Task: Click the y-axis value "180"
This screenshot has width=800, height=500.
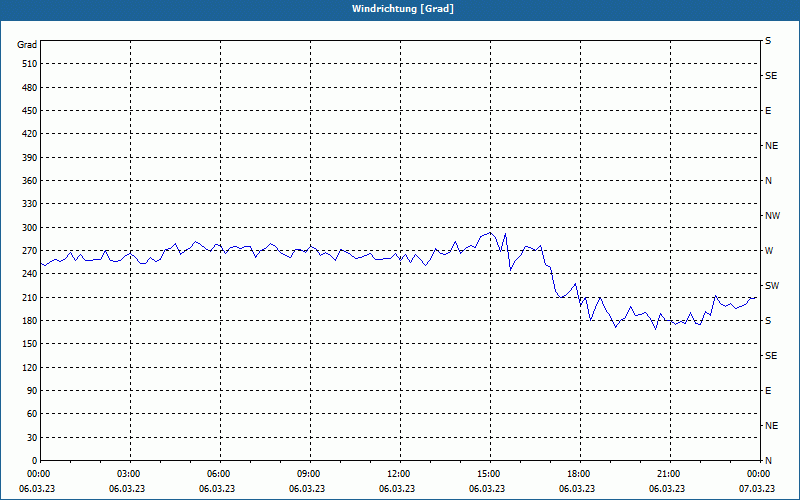Action: coord(30,320)
